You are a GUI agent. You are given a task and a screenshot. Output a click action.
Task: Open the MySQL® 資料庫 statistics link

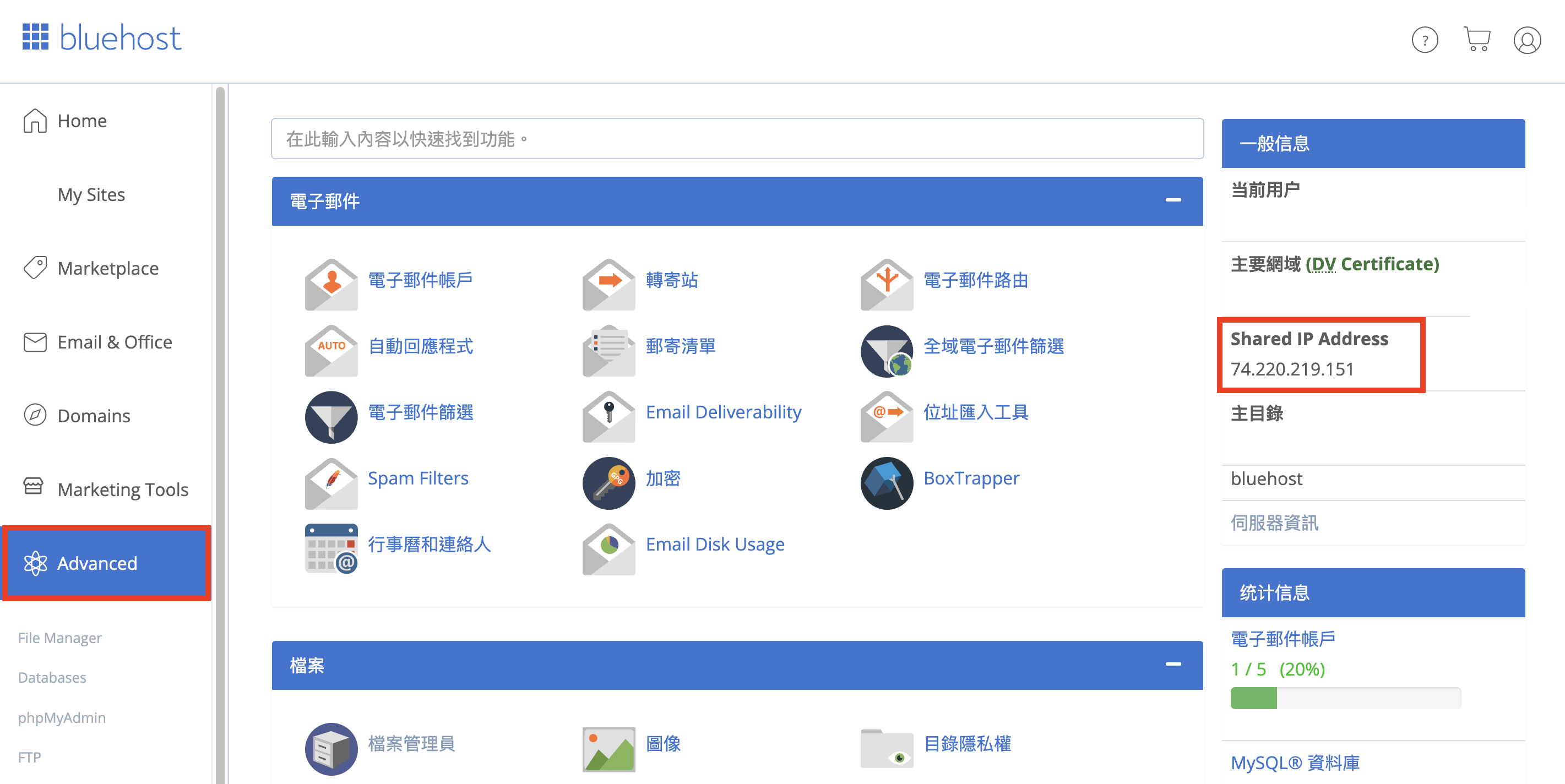coord(1295,763)
